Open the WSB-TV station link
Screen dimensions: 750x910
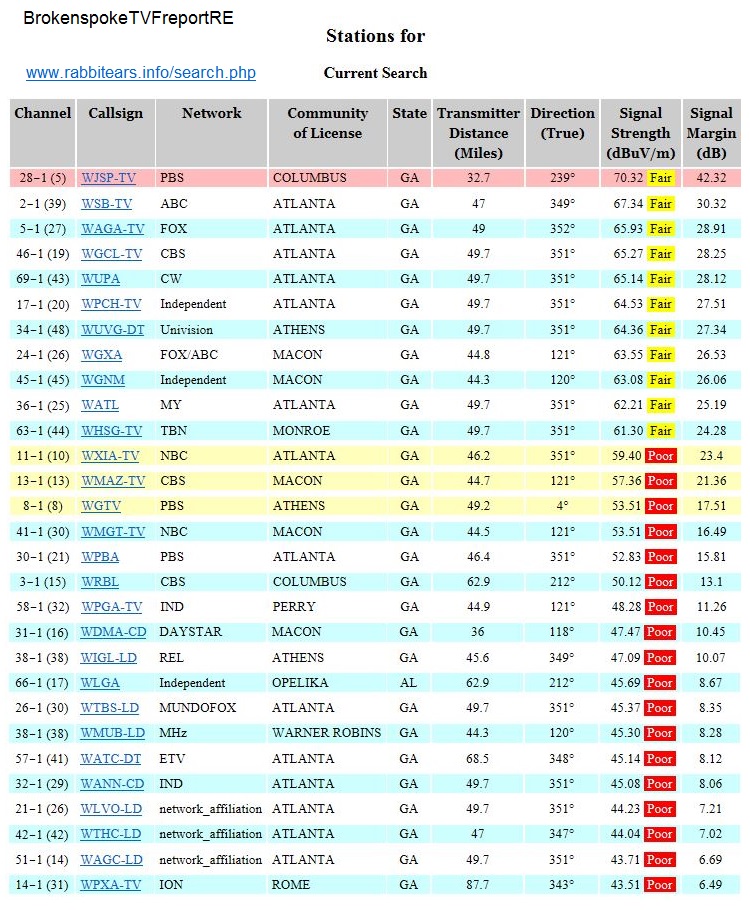(106, 203)
